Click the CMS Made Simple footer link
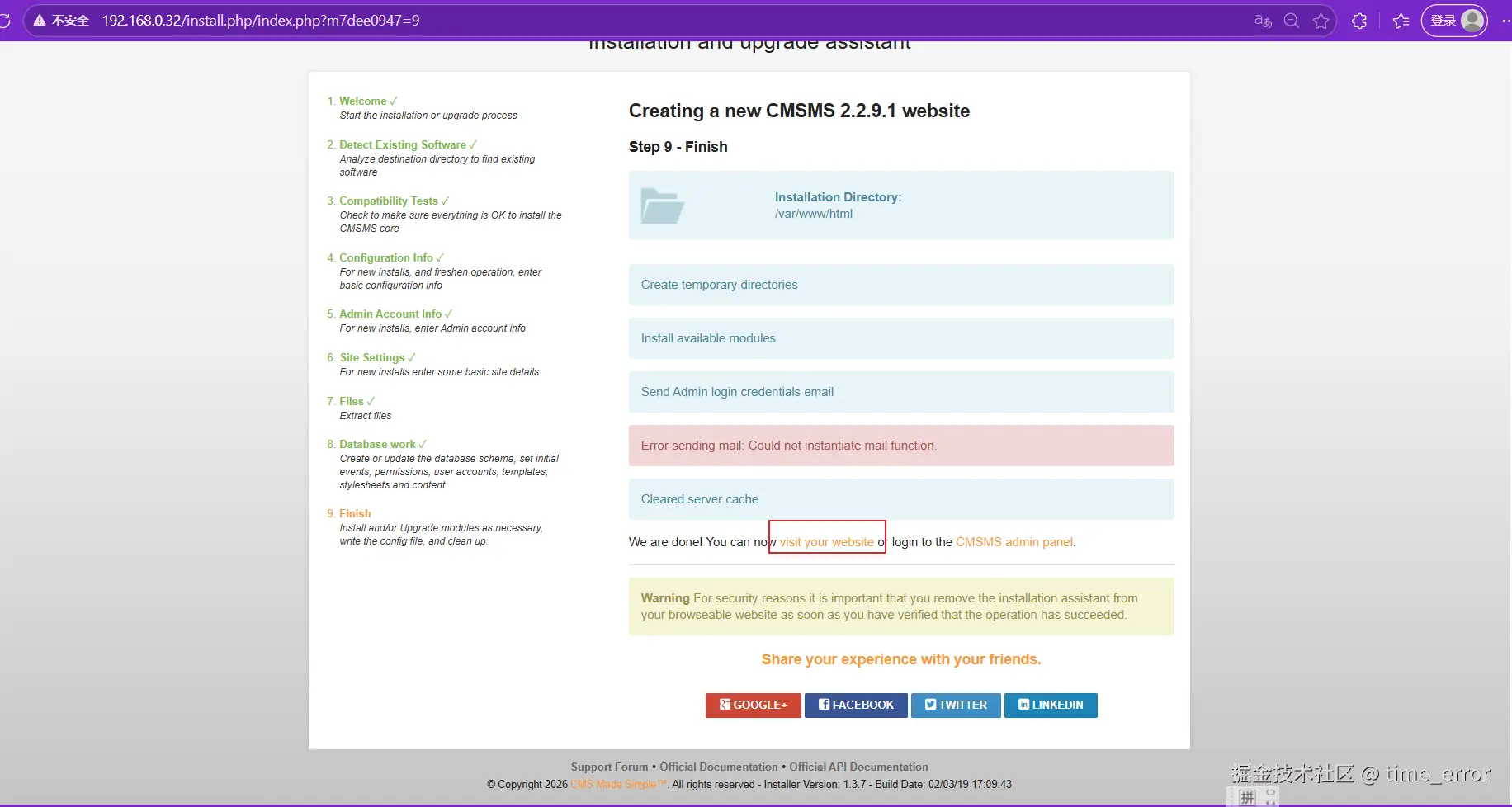 618,785
